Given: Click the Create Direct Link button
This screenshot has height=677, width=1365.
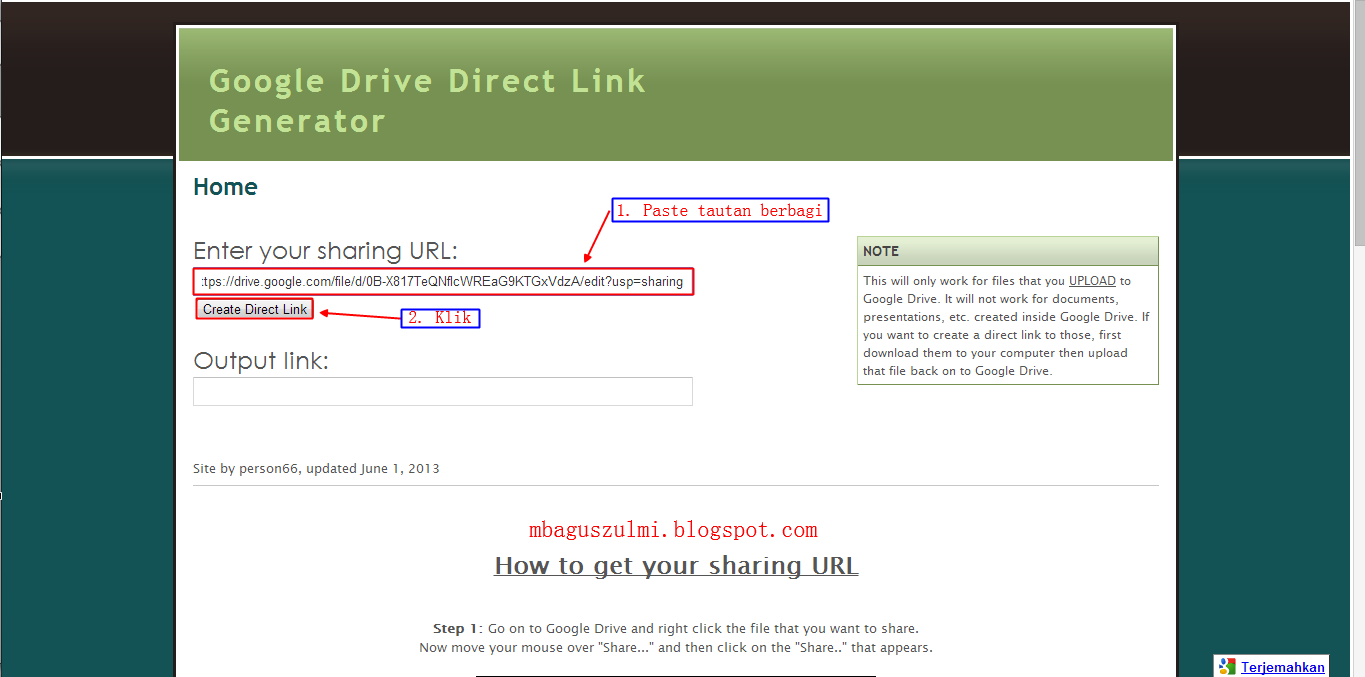Looking at the screenshot, I should pyautogui.click(x=255, y=310).
